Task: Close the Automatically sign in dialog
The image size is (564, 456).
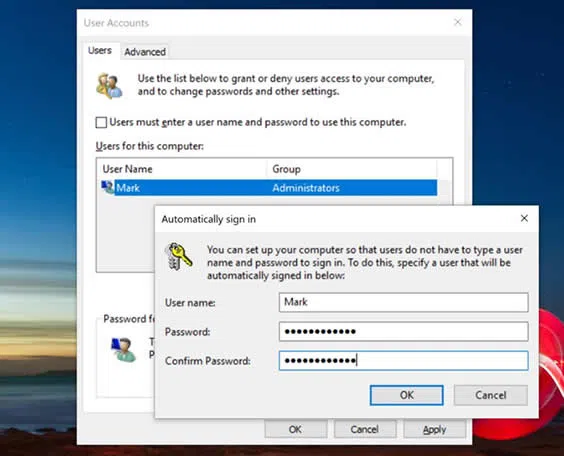Action: point(524,218)
